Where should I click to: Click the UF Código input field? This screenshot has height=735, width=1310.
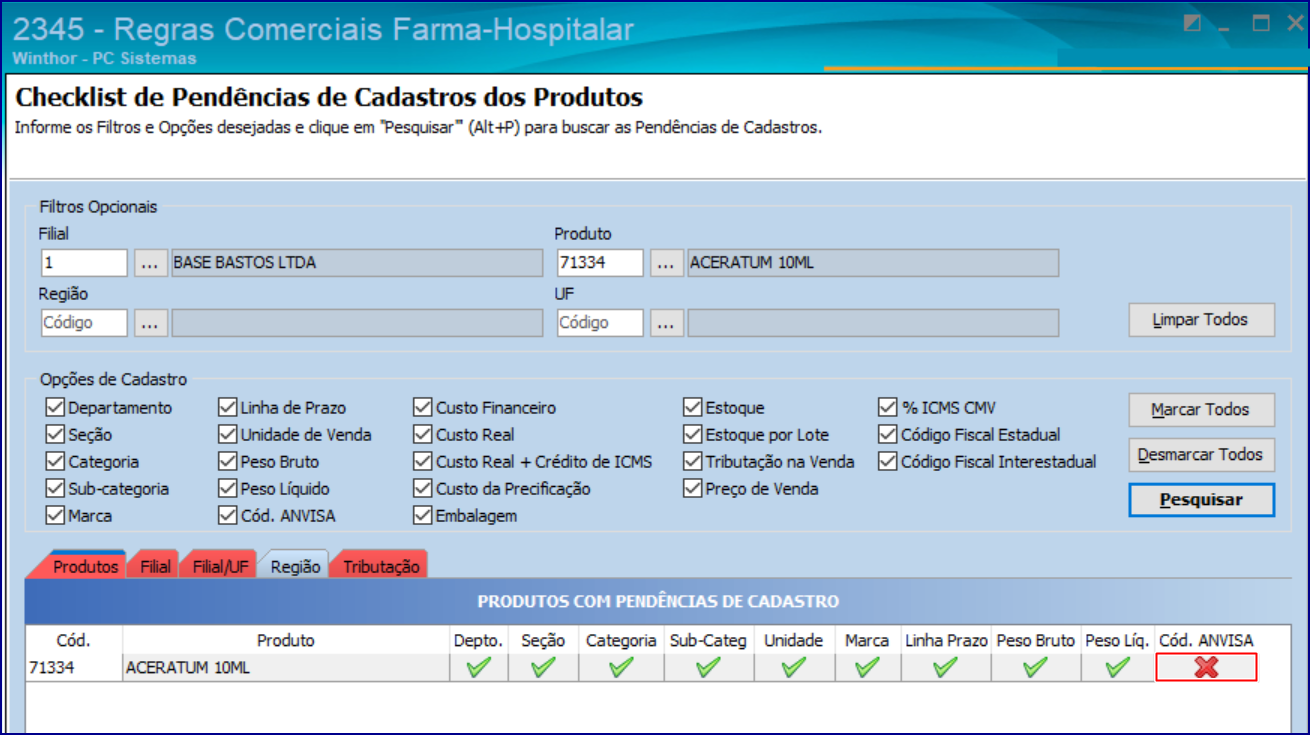coord(600,323)
